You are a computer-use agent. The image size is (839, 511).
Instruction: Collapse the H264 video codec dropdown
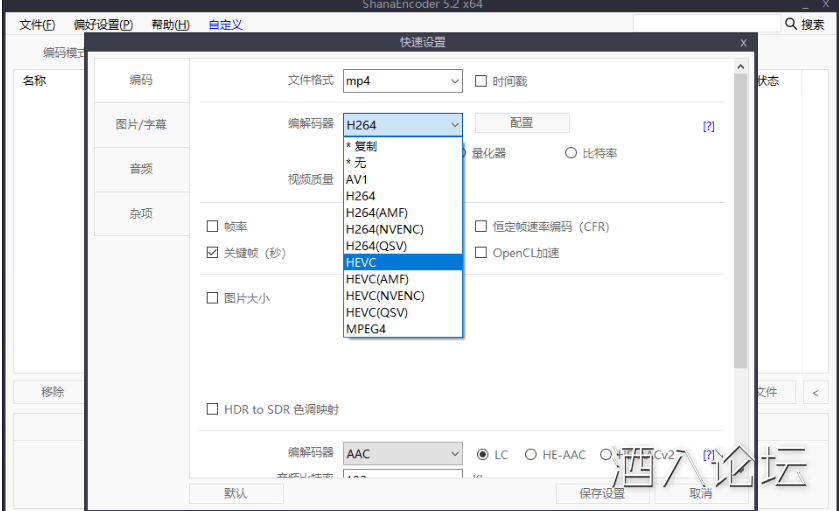click(402, 125)
